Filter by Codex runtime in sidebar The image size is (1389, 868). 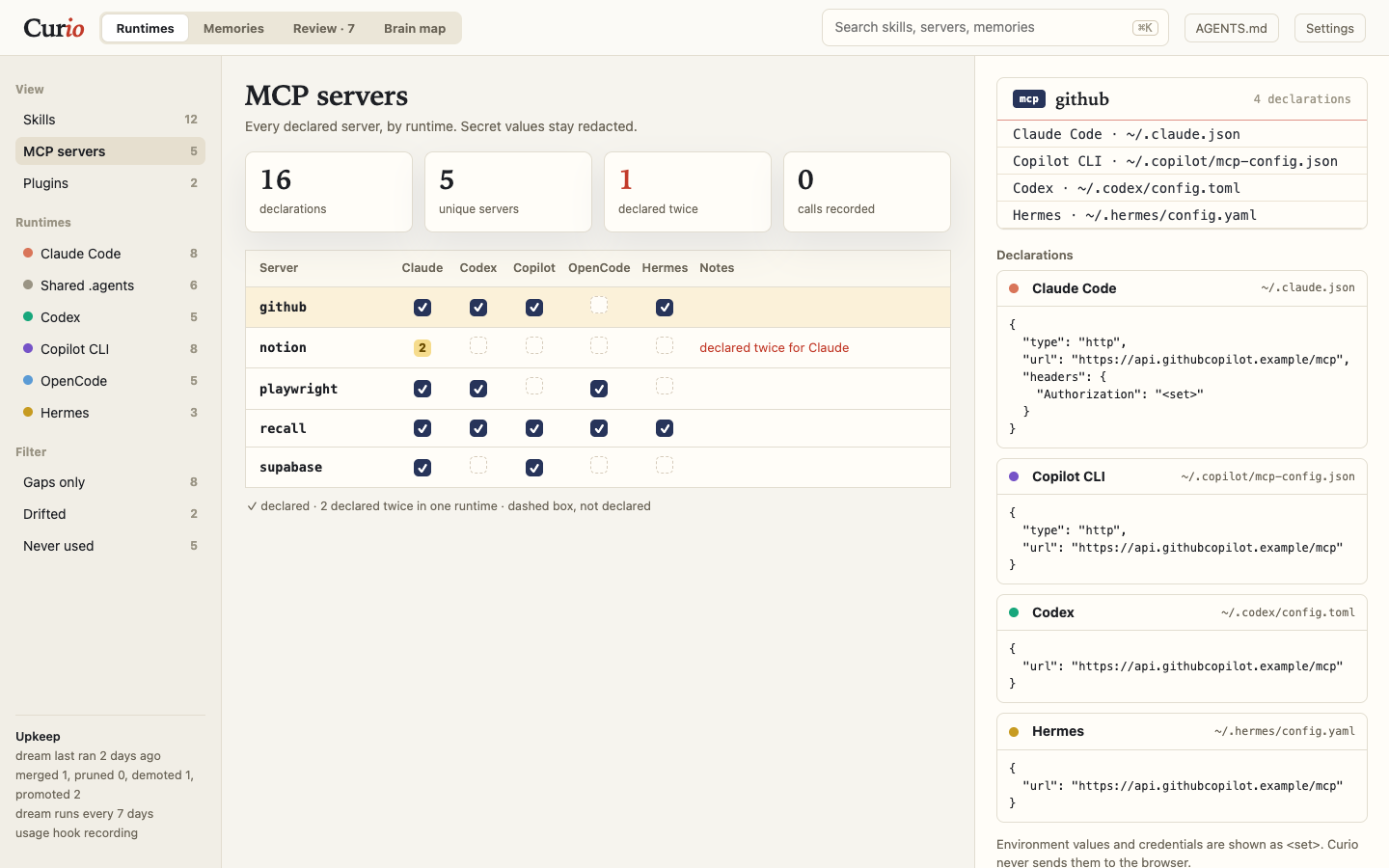click(x=110, y=317)
